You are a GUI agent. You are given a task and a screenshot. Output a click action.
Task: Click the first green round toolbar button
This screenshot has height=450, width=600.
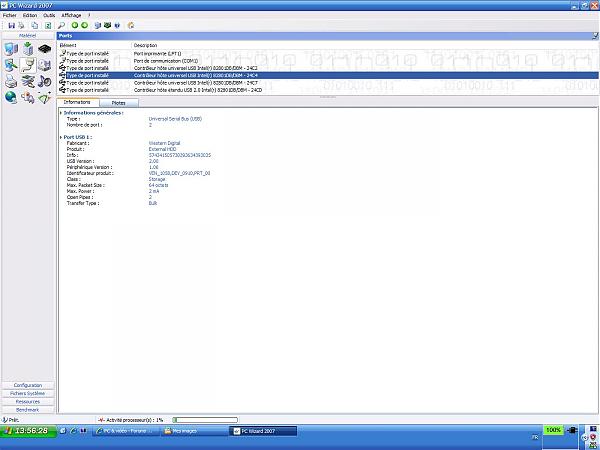(x=75, y=25)
